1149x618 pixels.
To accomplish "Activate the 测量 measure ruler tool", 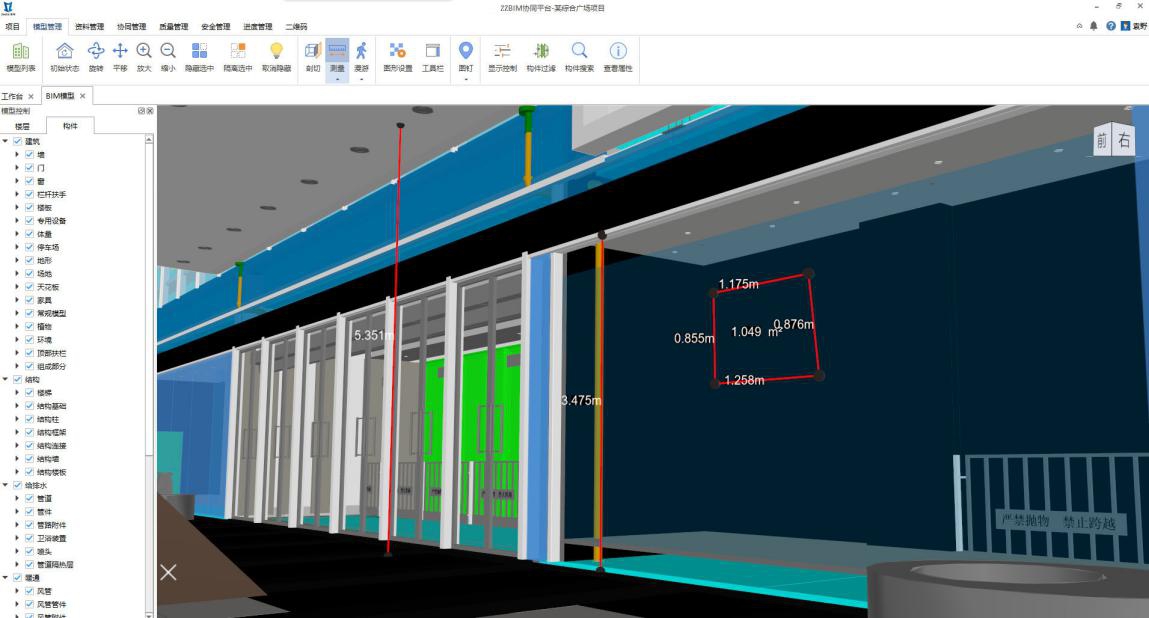I will [x=337, y=56].
